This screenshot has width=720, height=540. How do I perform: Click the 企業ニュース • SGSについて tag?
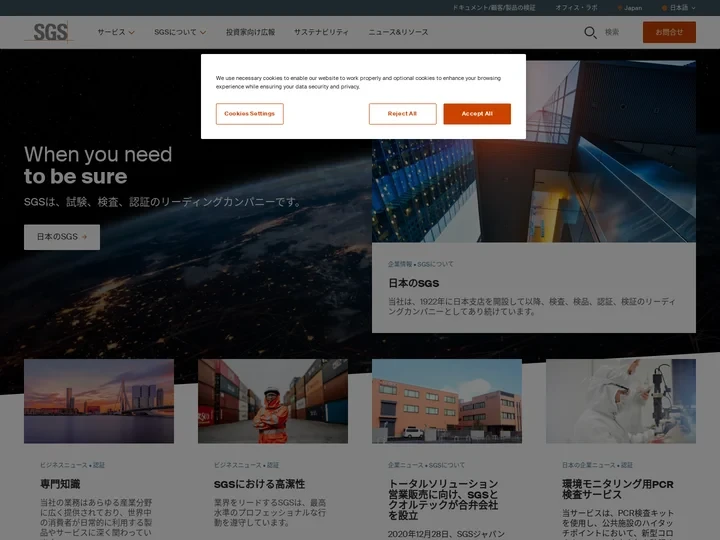[x=426, y=465]
